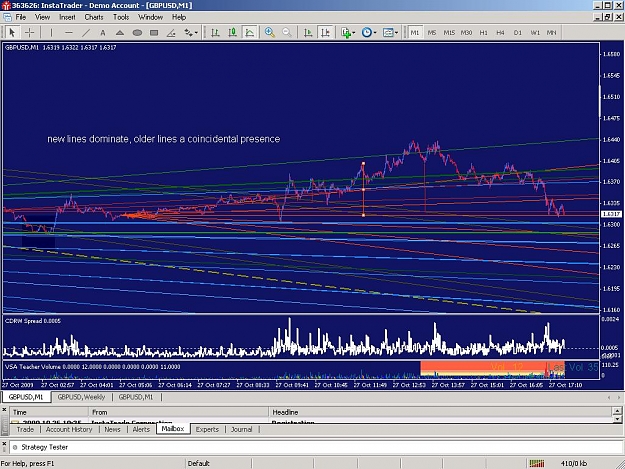Select the trendline drawing tool
The height and width of the screenshot is (469, 625).
click(86, 33)
